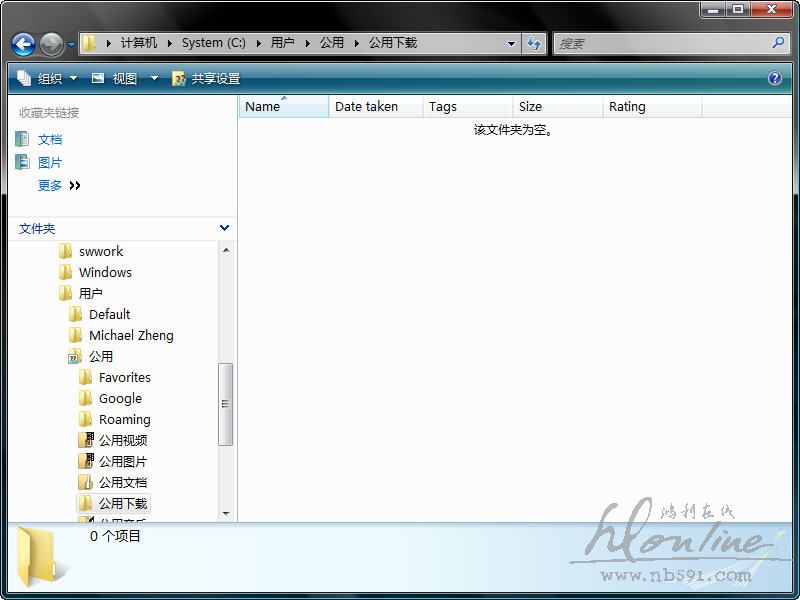Click the Refresh button next to address bar
The height and width of the screenshot is (600, 800).
click(x=534, y=44)
